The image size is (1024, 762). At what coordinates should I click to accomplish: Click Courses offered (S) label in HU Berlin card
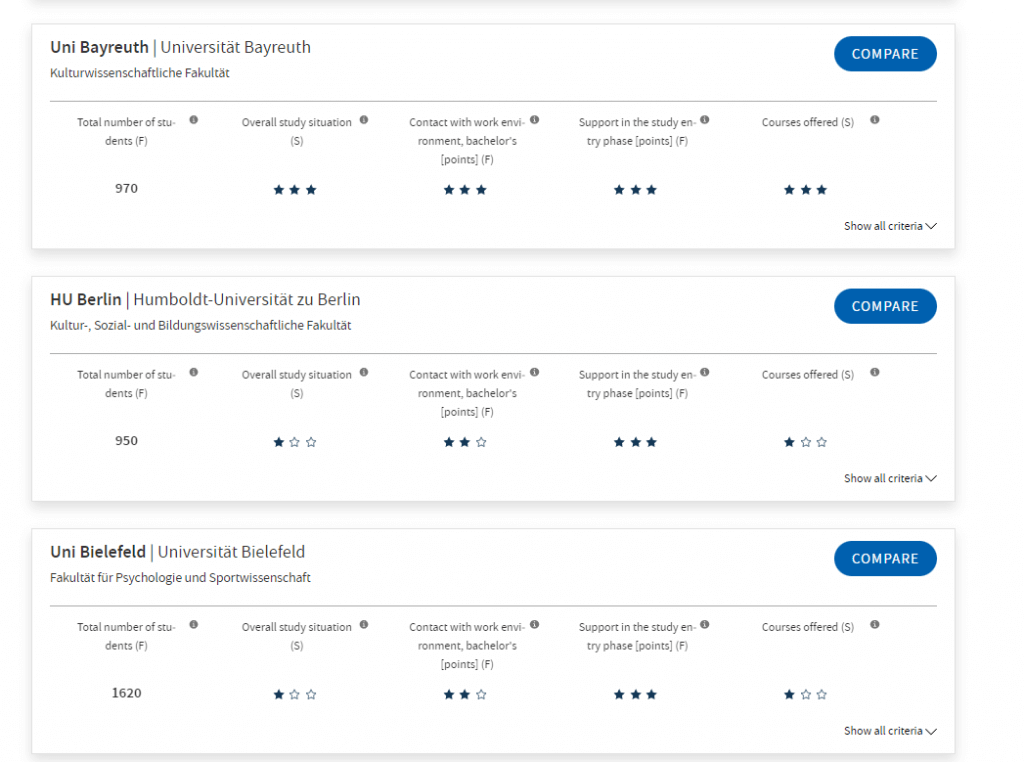click(808, 375)
